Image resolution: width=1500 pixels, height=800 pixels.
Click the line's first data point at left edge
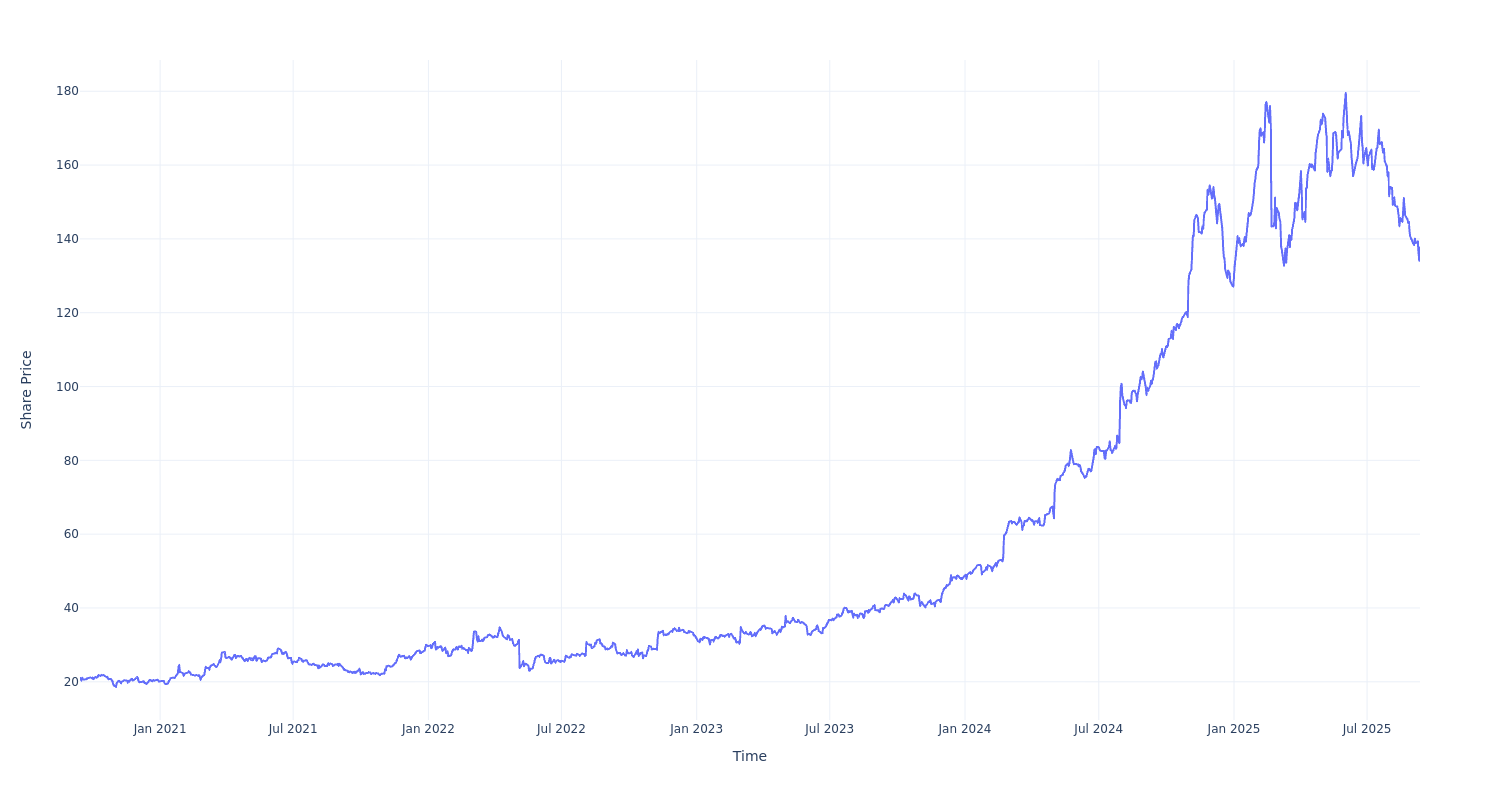pos(81,679)
